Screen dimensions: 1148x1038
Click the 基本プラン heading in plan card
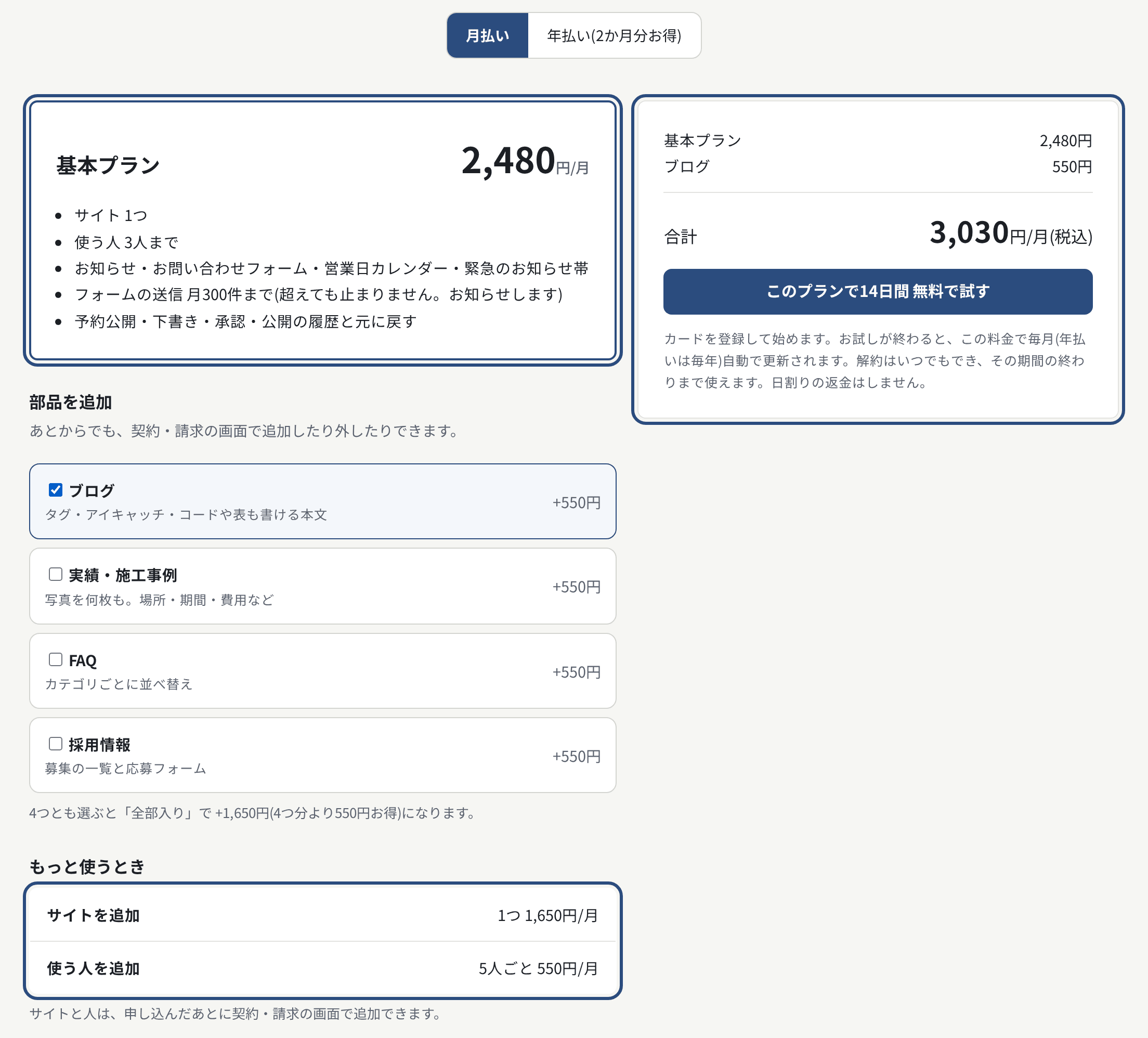(x=108, y=166)
